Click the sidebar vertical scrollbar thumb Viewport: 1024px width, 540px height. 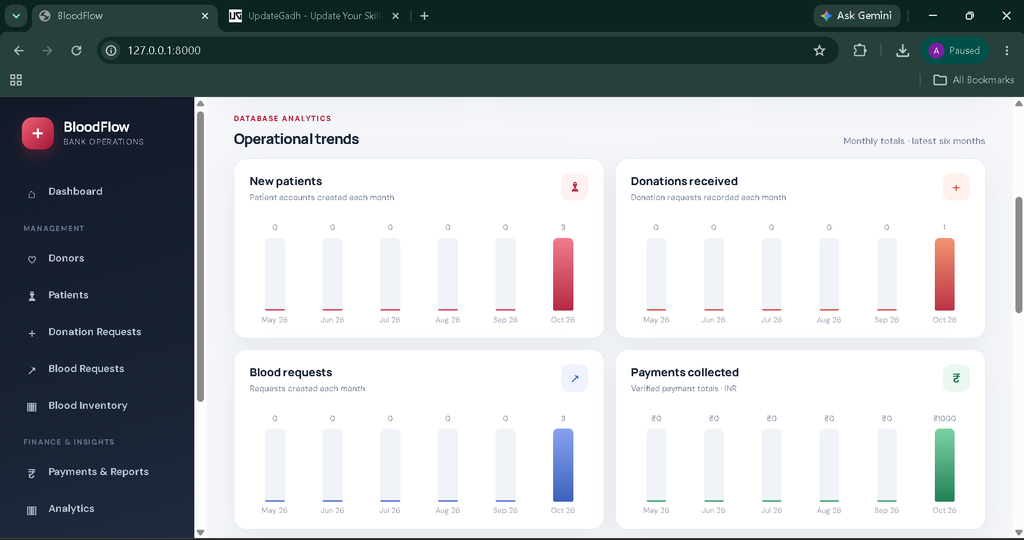pyautogui.click(x=200, y=257)
